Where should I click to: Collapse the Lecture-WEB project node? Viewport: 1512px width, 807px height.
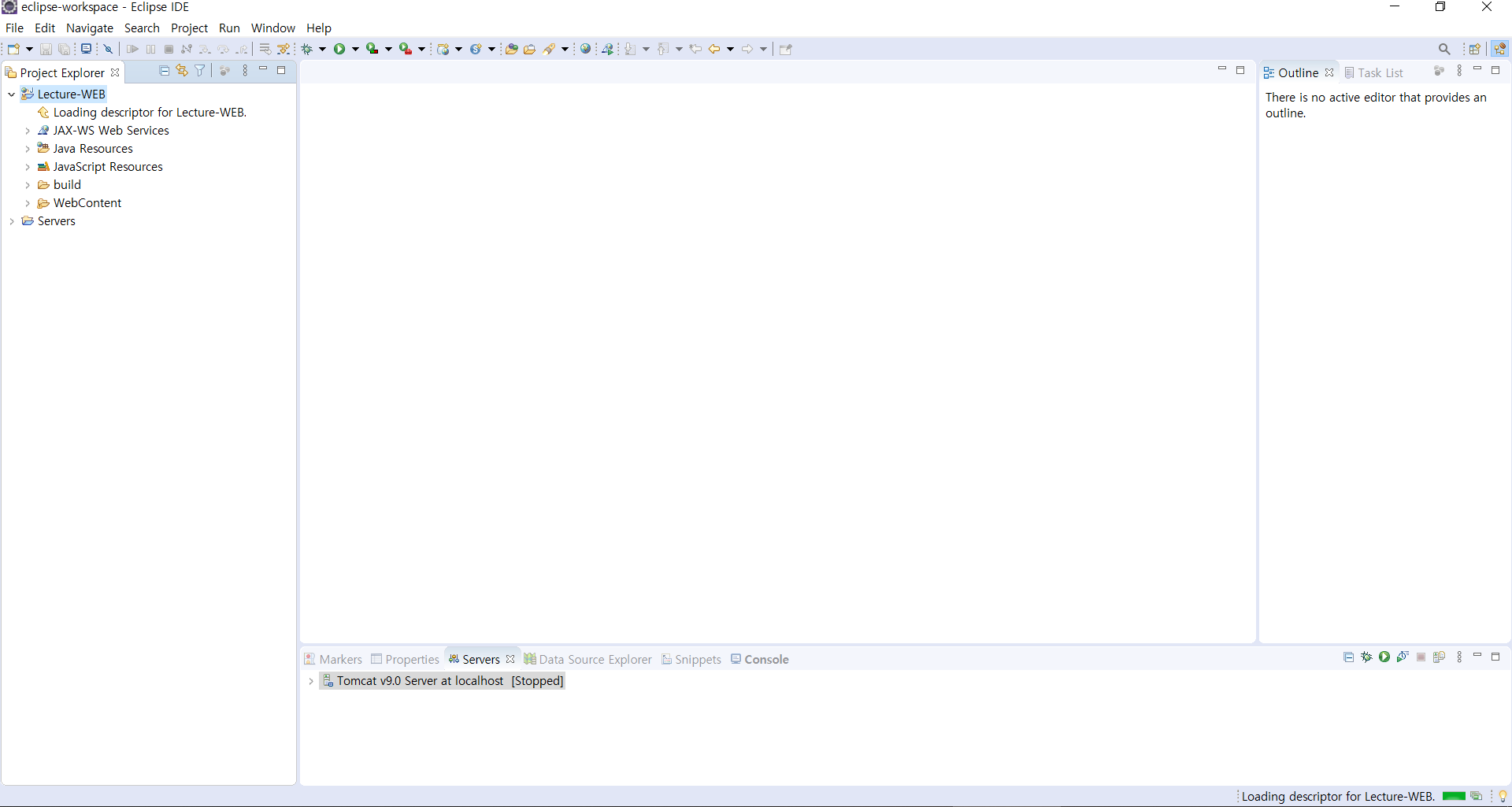click(12, 94)
